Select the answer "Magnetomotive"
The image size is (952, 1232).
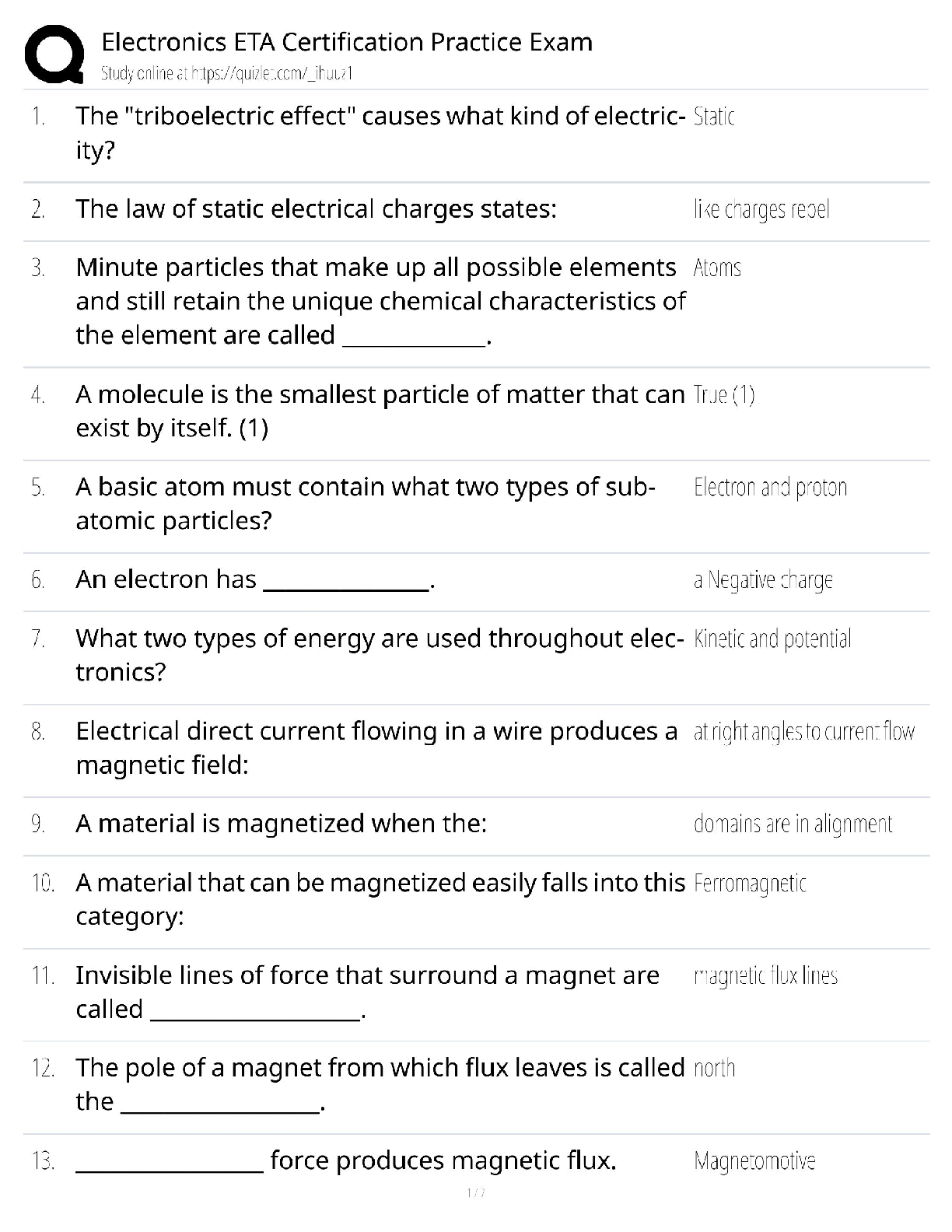click(x=754, y=1161)
